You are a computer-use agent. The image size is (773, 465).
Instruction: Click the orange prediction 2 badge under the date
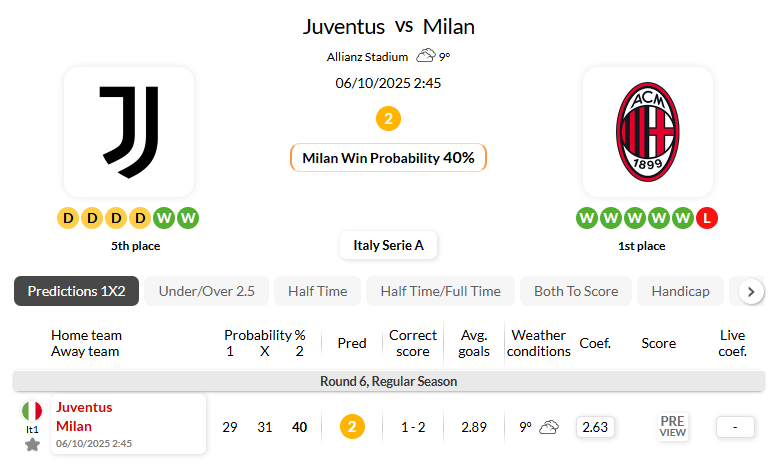click(388, 119)
